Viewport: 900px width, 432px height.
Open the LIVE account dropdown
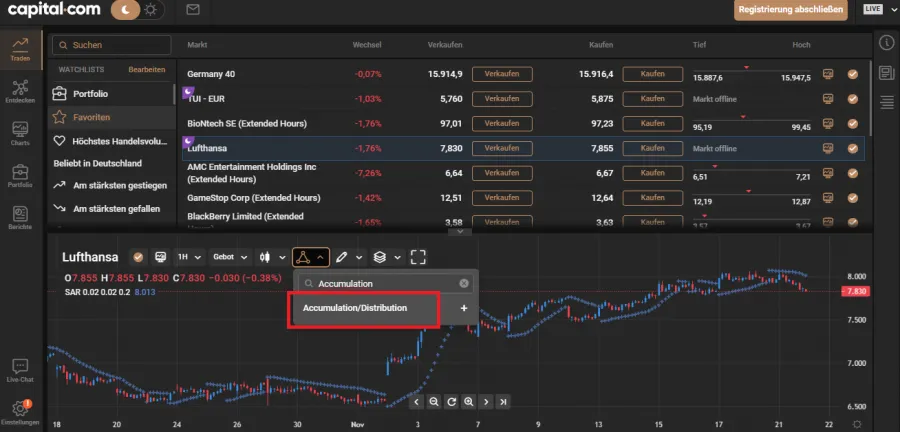click(878, 10)
